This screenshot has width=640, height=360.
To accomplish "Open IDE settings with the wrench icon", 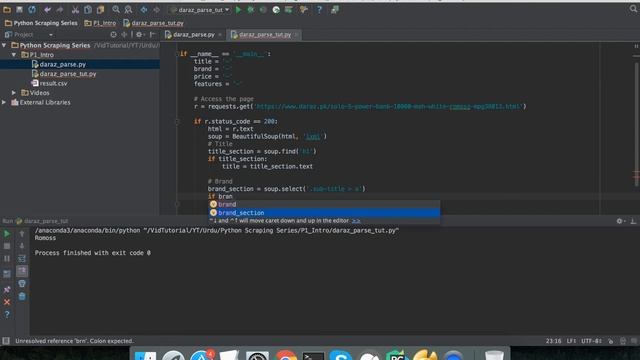I will coord(303,9).
